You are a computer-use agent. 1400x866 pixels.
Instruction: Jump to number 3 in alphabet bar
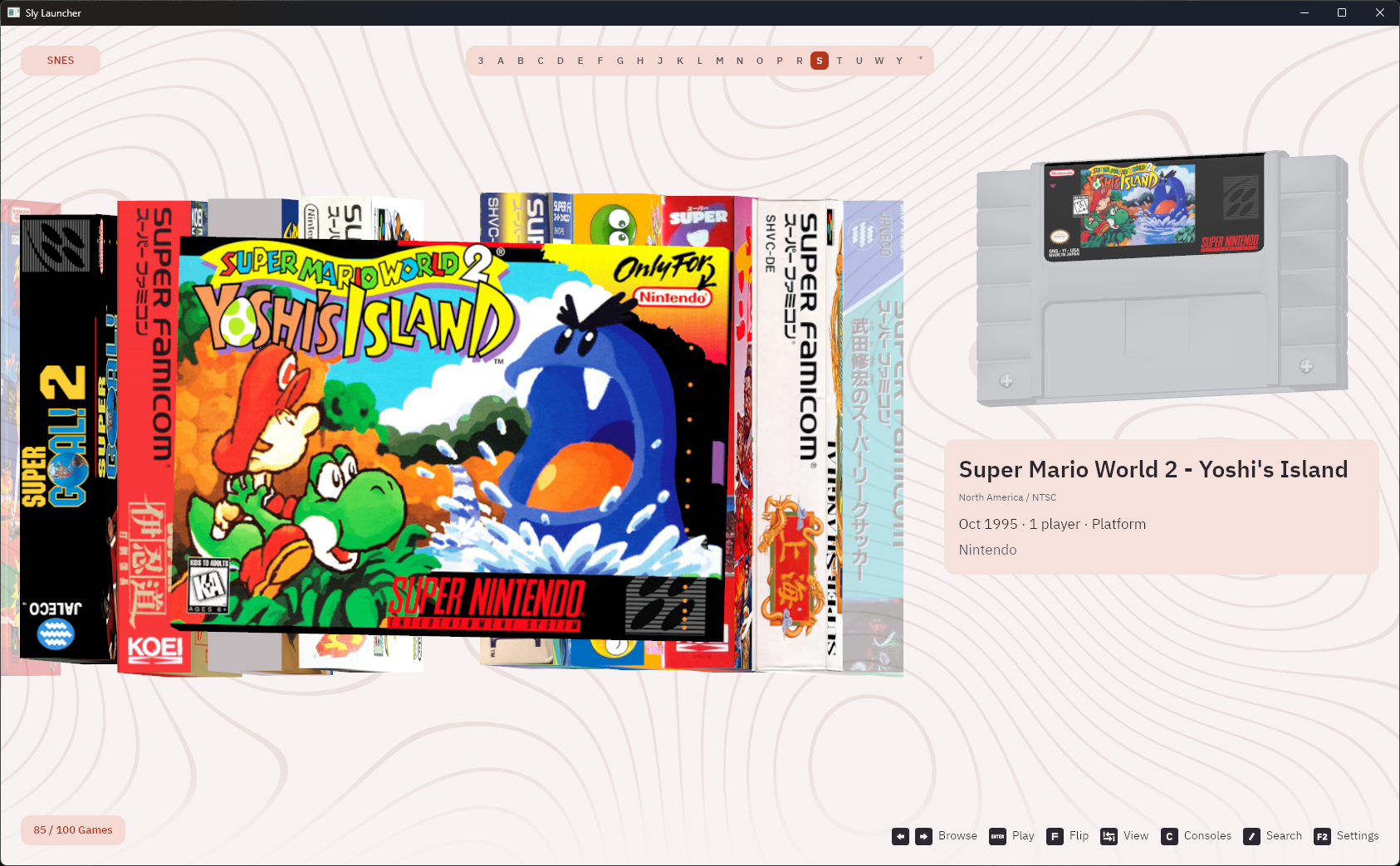point(481,61)
